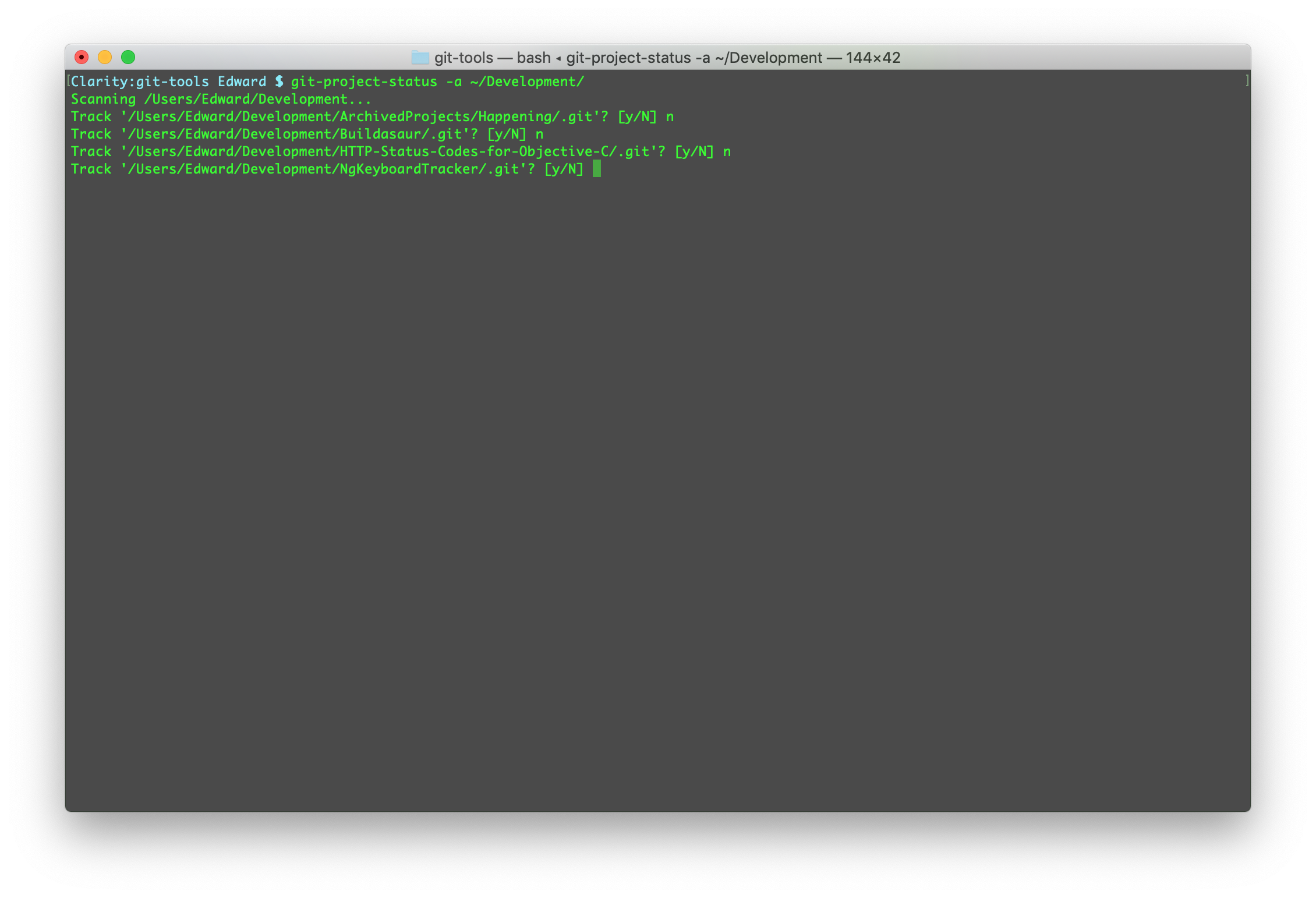This screenshot has height=898, width=1316.
Task: Minimize the terminal with the yellow button
Action: coord(105,57)
